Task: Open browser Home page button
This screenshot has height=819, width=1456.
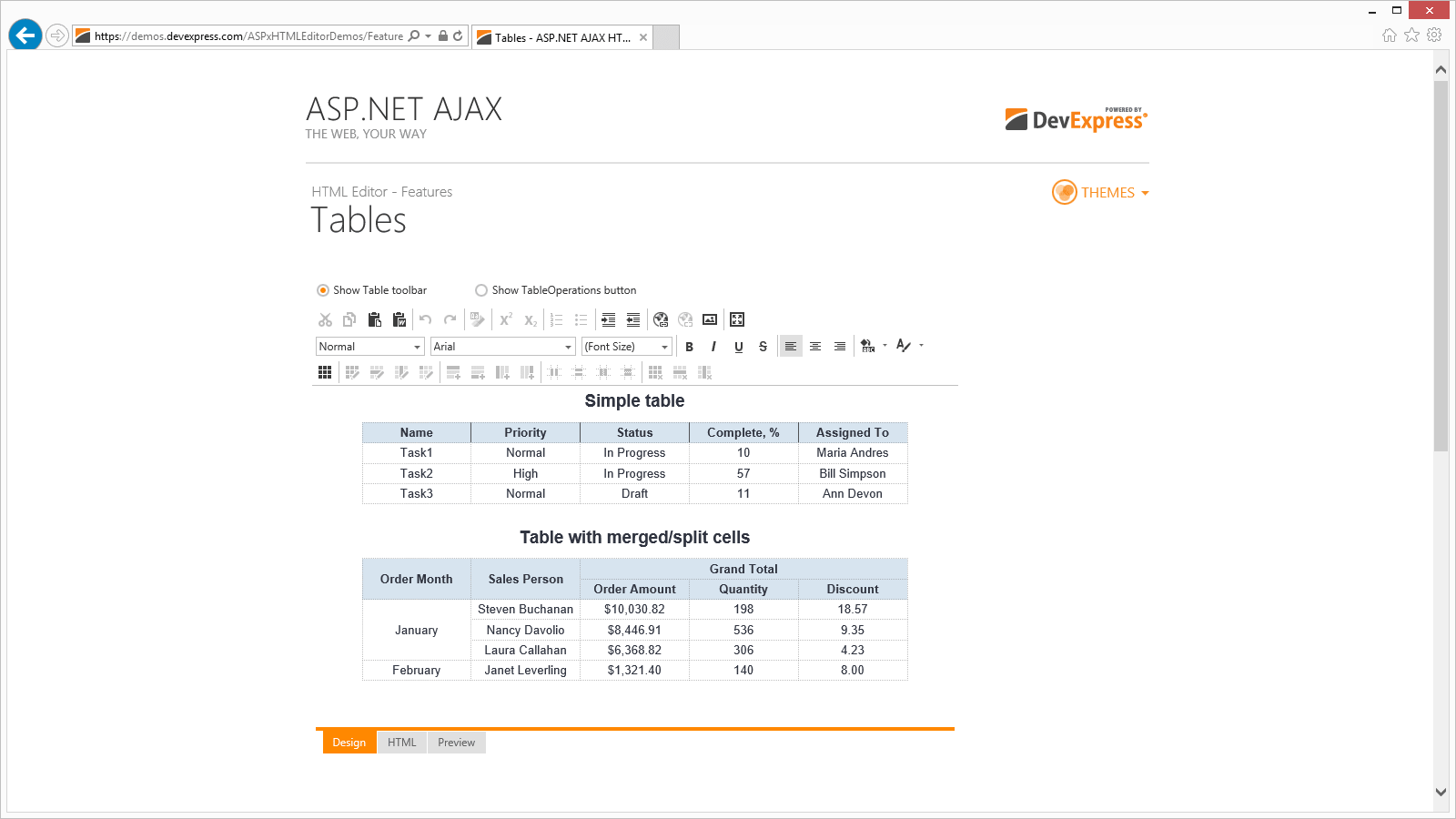Action: click(1390, 35)
